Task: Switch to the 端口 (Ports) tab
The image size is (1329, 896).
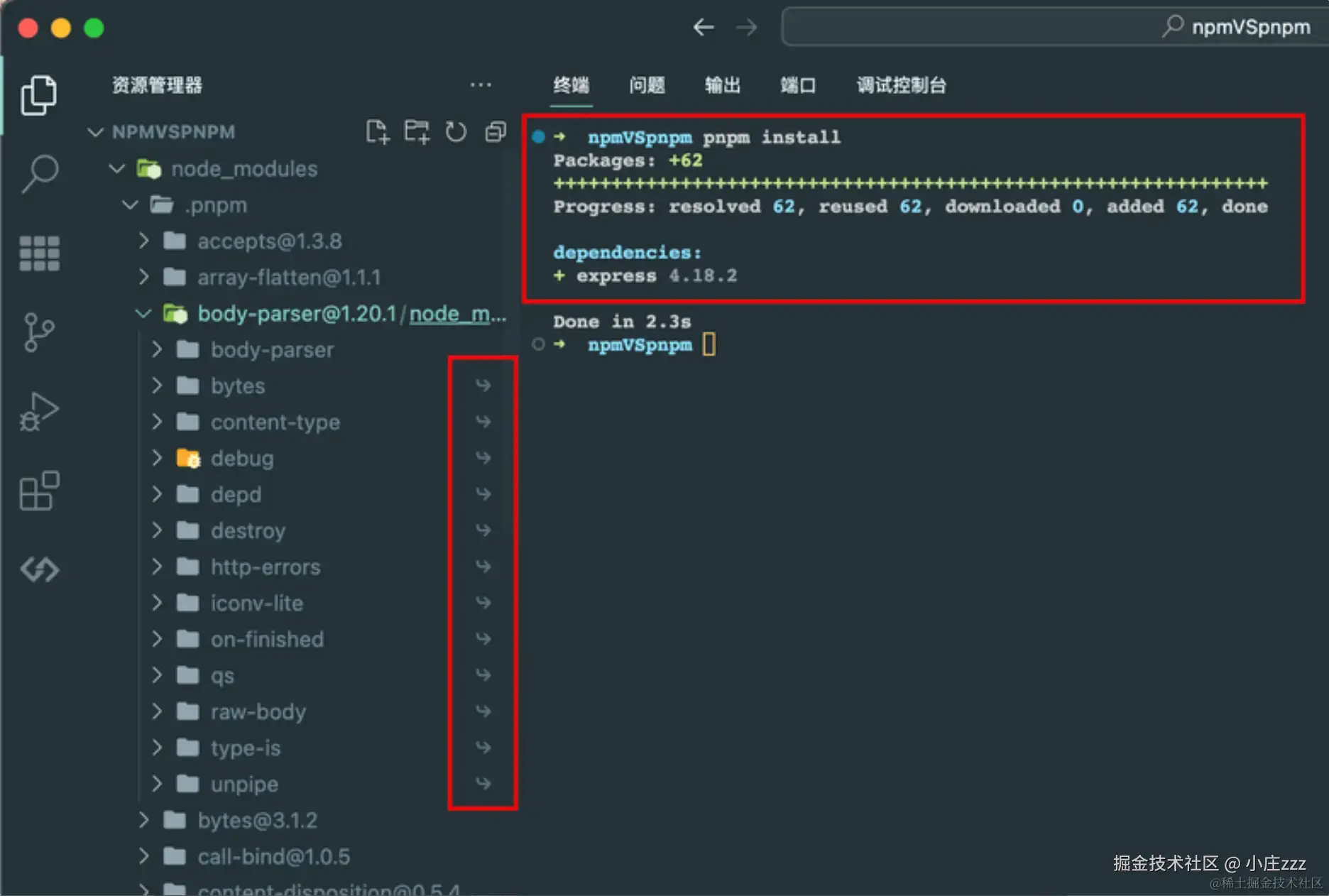Action: point(798,85)
